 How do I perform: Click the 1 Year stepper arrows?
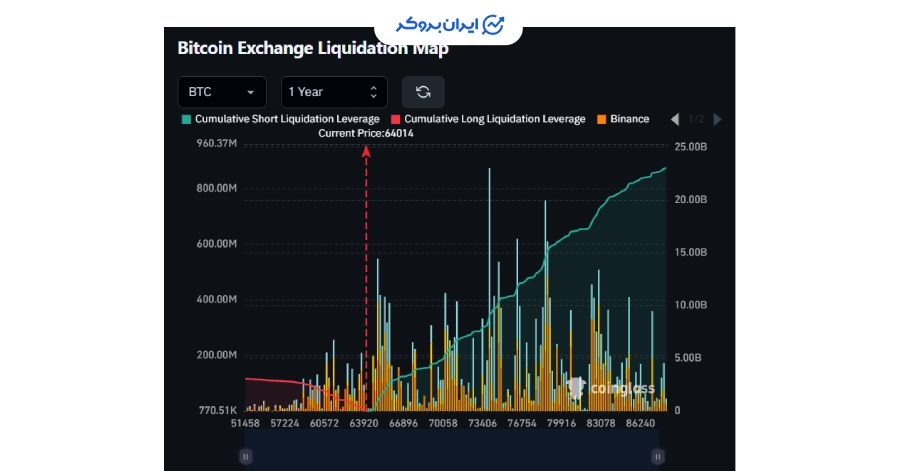(x=374, y=92)
